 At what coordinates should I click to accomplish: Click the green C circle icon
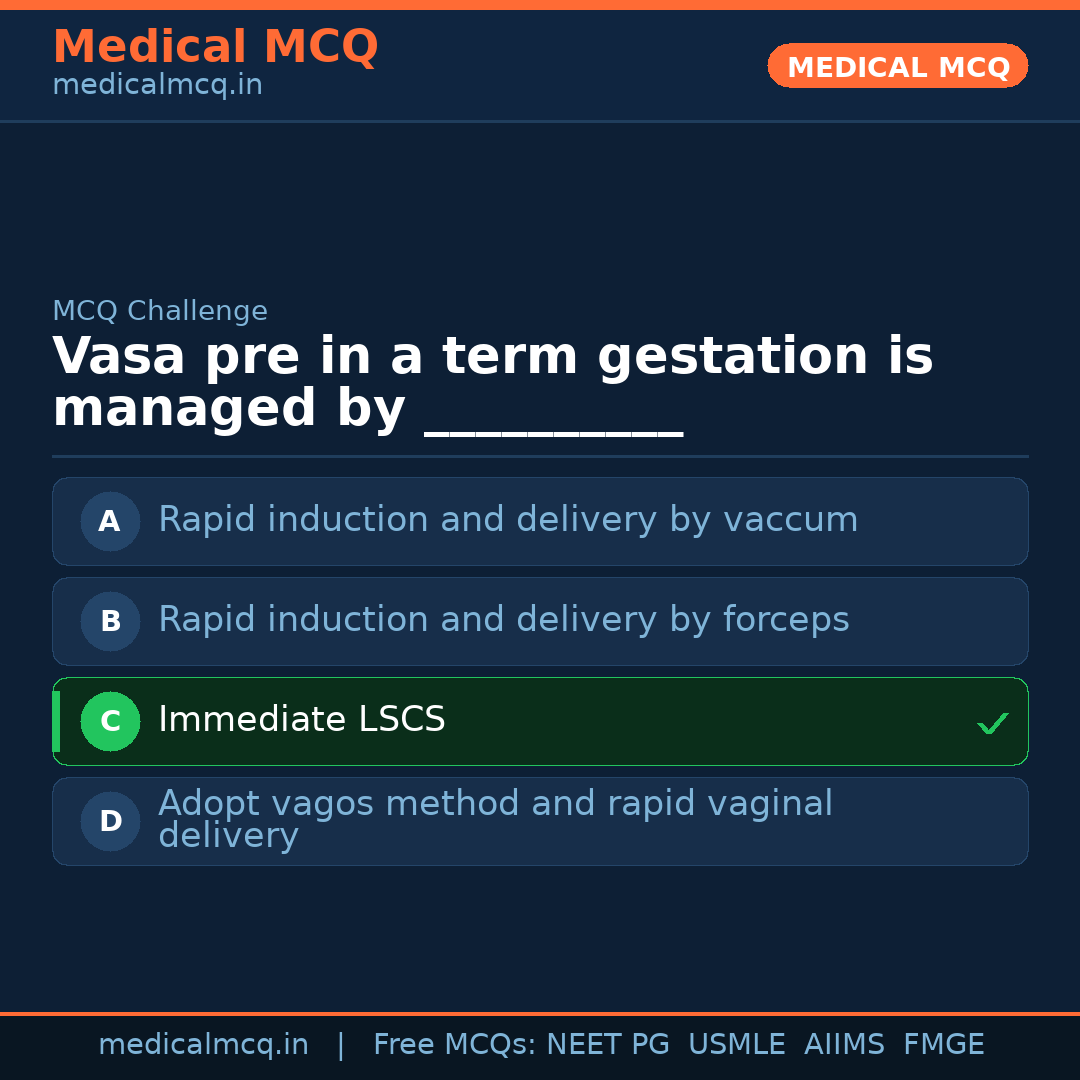tap(110, 721)
